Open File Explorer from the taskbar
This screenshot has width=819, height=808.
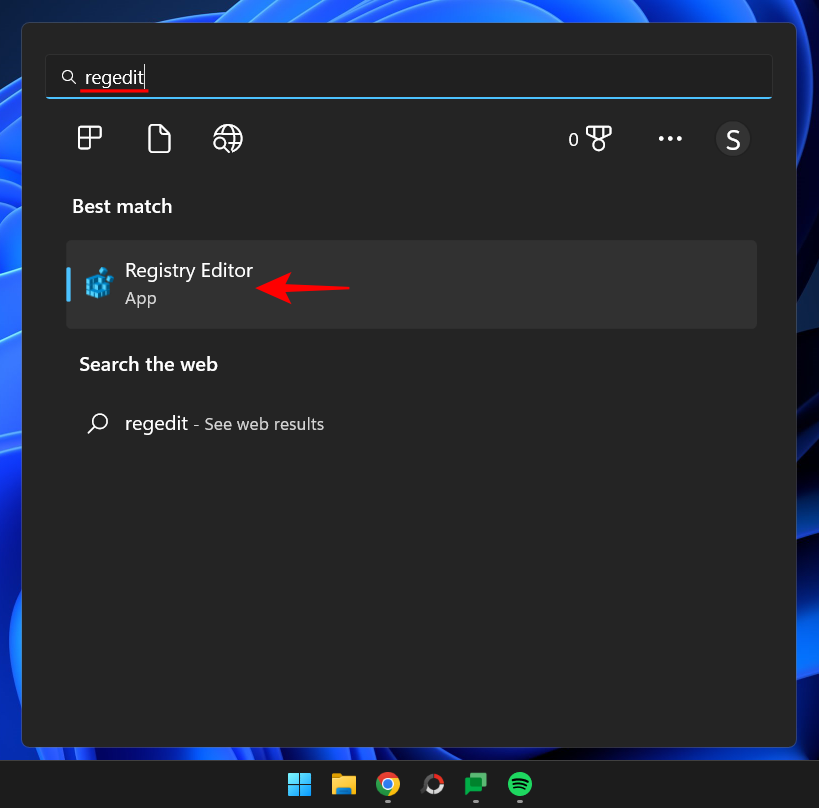(343, 785)
